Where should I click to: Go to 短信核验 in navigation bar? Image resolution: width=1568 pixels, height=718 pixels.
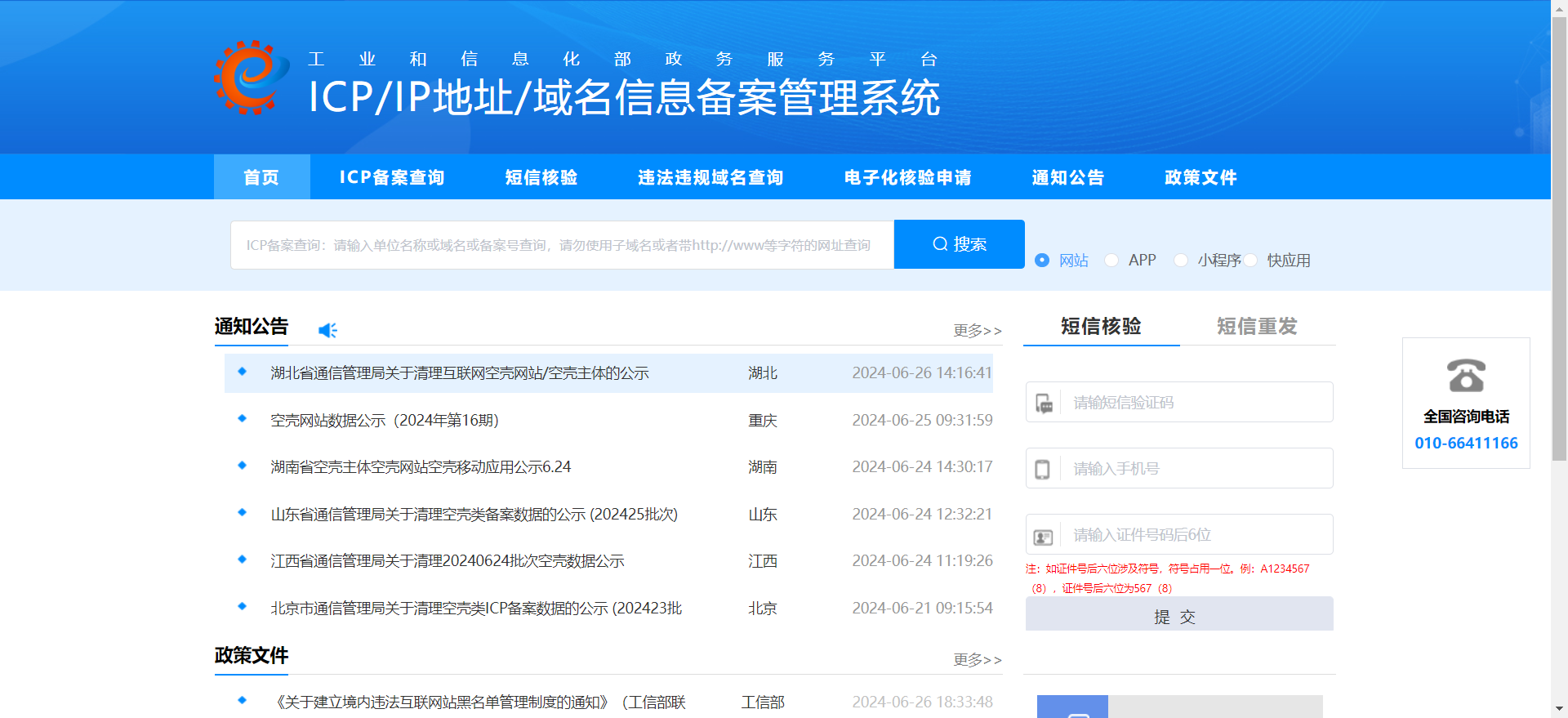[x=541, y=177]
